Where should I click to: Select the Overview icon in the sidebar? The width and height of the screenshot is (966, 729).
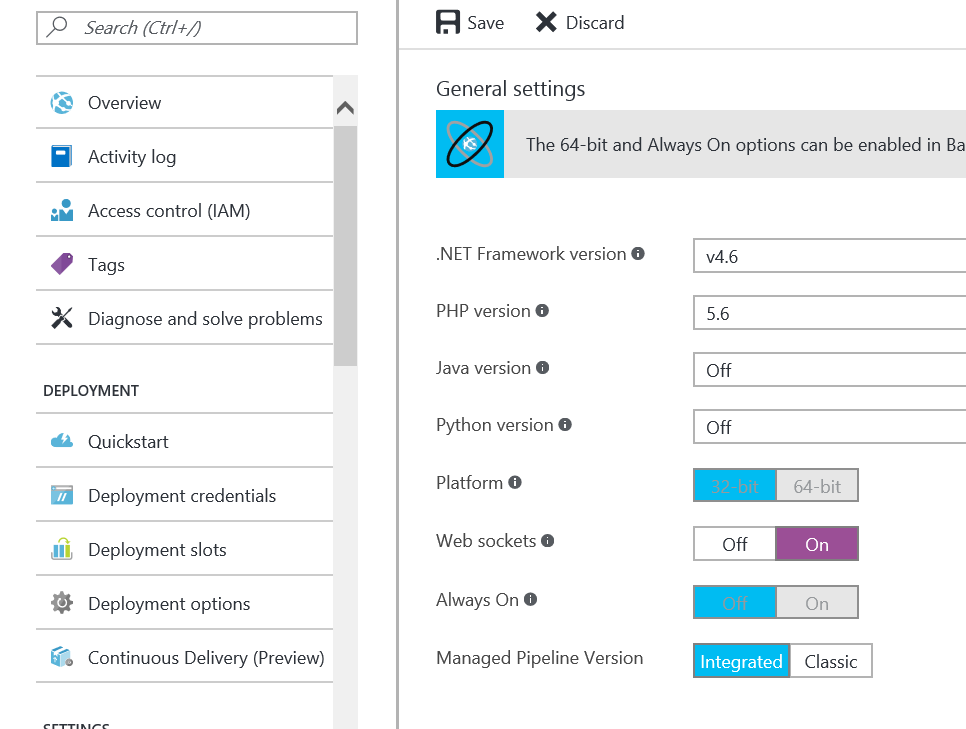(x=62, y=102)
